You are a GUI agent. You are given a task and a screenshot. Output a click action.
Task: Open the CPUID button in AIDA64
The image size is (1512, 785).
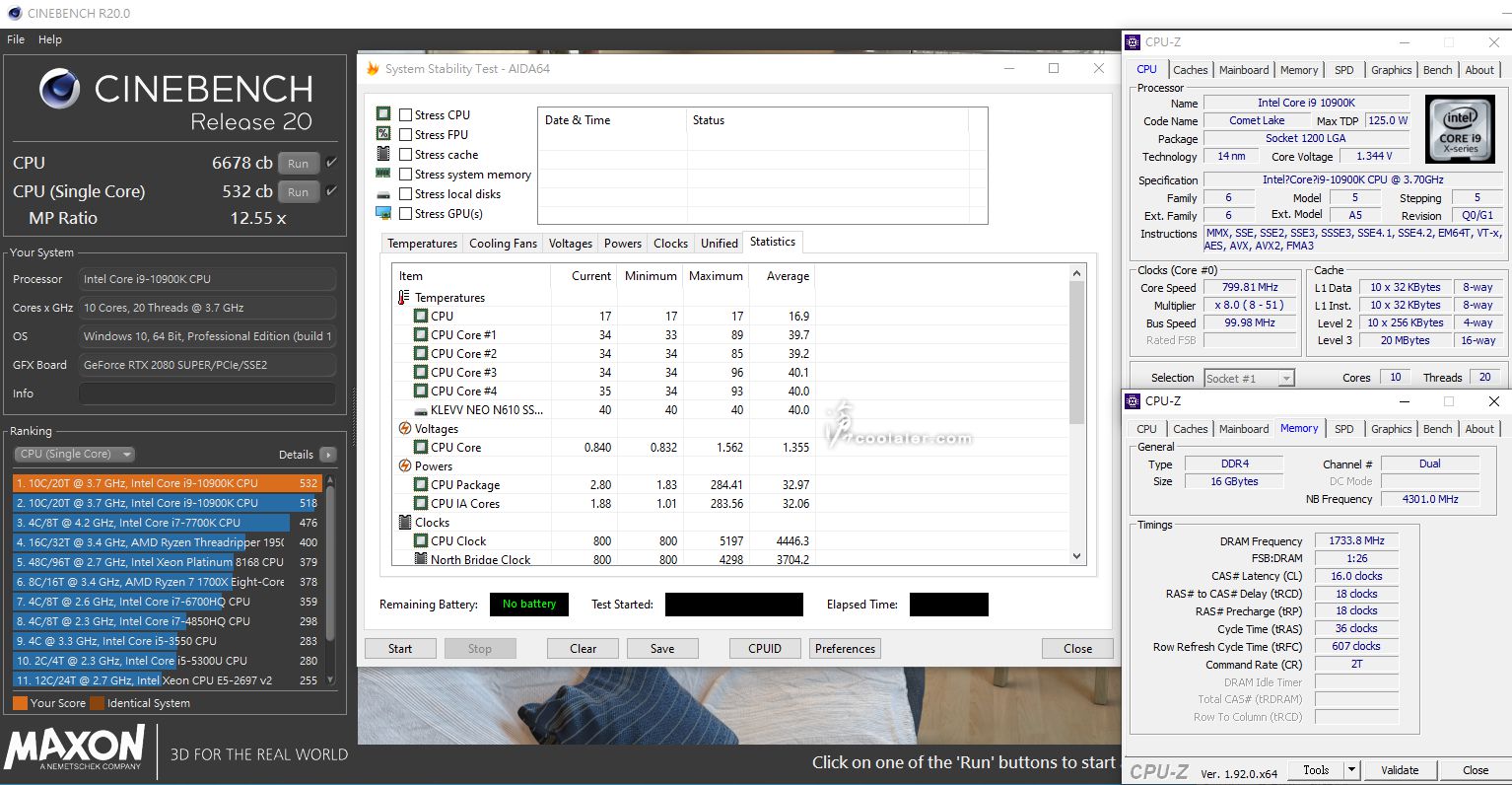(x=765, y=649)
